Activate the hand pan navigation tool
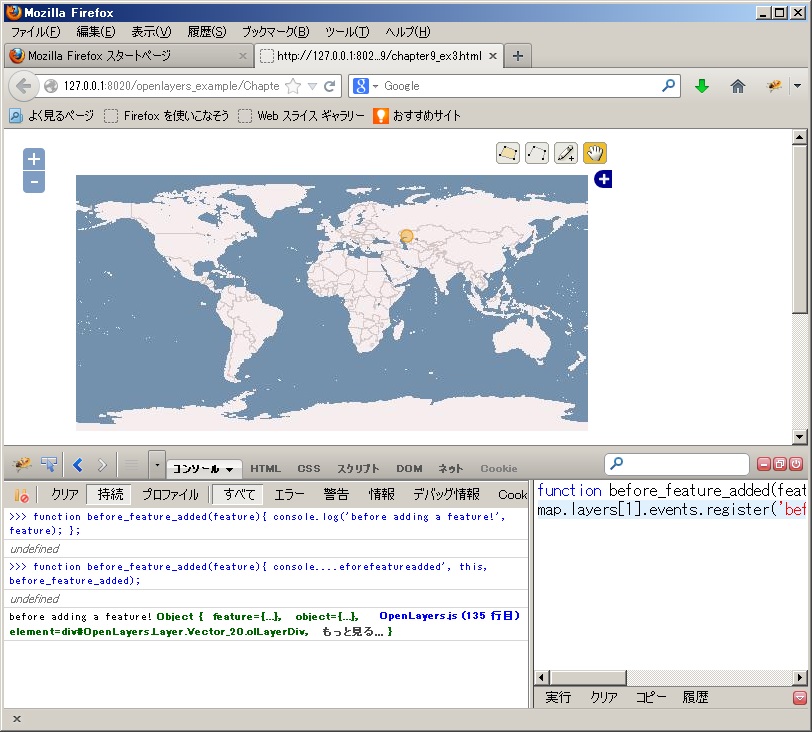The height and width of the screenshot is (732, 812). pos(595,153)
